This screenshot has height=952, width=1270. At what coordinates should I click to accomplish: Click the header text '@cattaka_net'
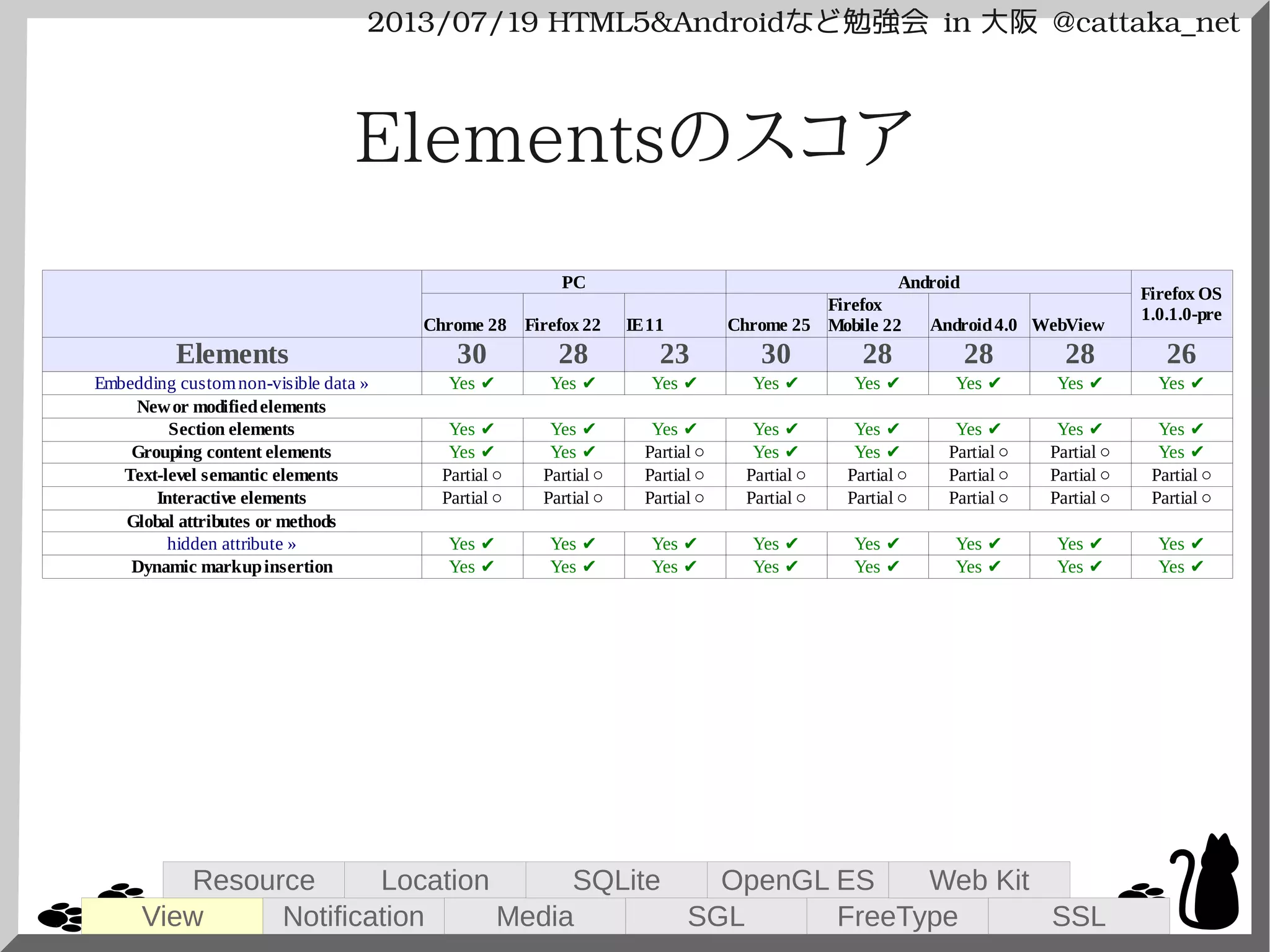click(1146, 22)
